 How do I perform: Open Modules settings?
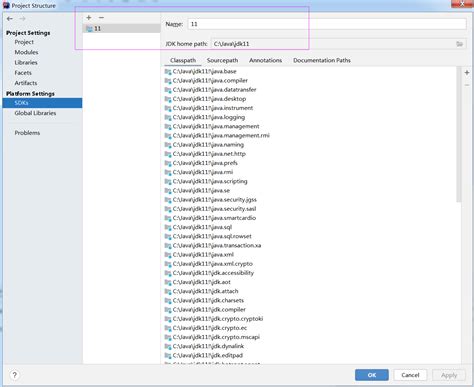point(26,52)
